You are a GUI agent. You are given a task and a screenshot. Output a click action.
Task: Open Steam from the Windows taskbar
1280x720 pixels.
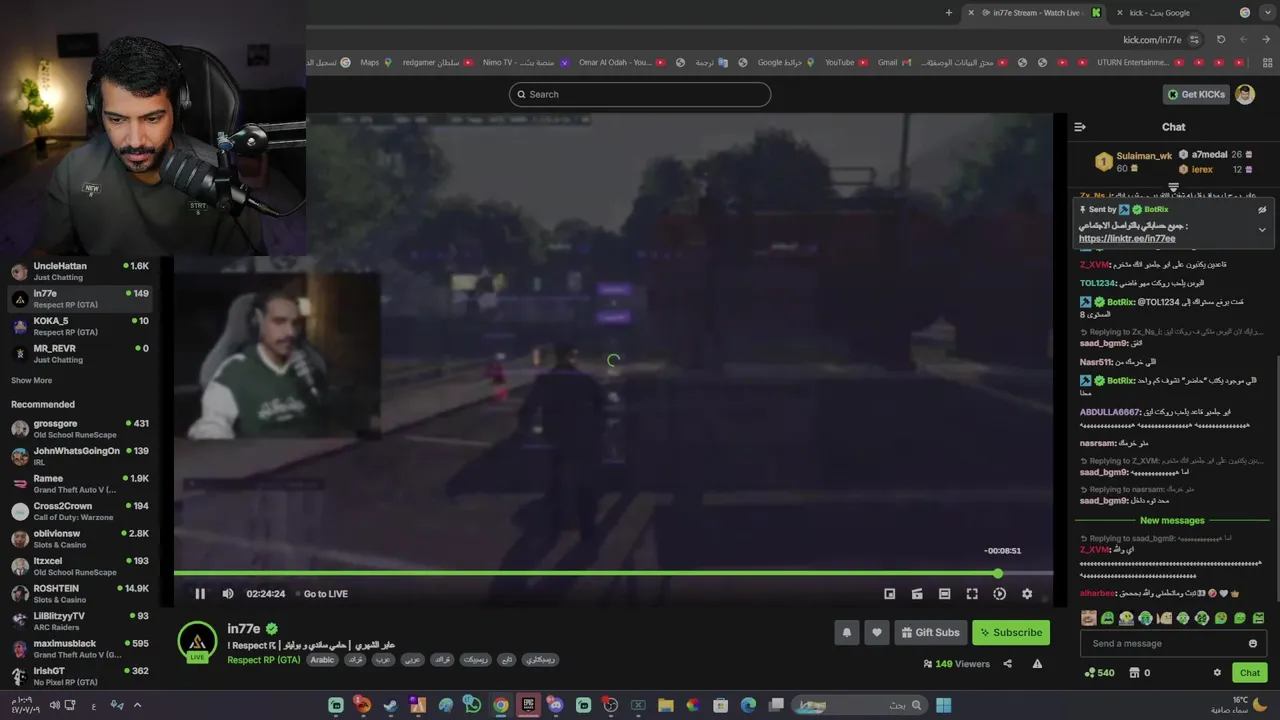tap(390, 705)
